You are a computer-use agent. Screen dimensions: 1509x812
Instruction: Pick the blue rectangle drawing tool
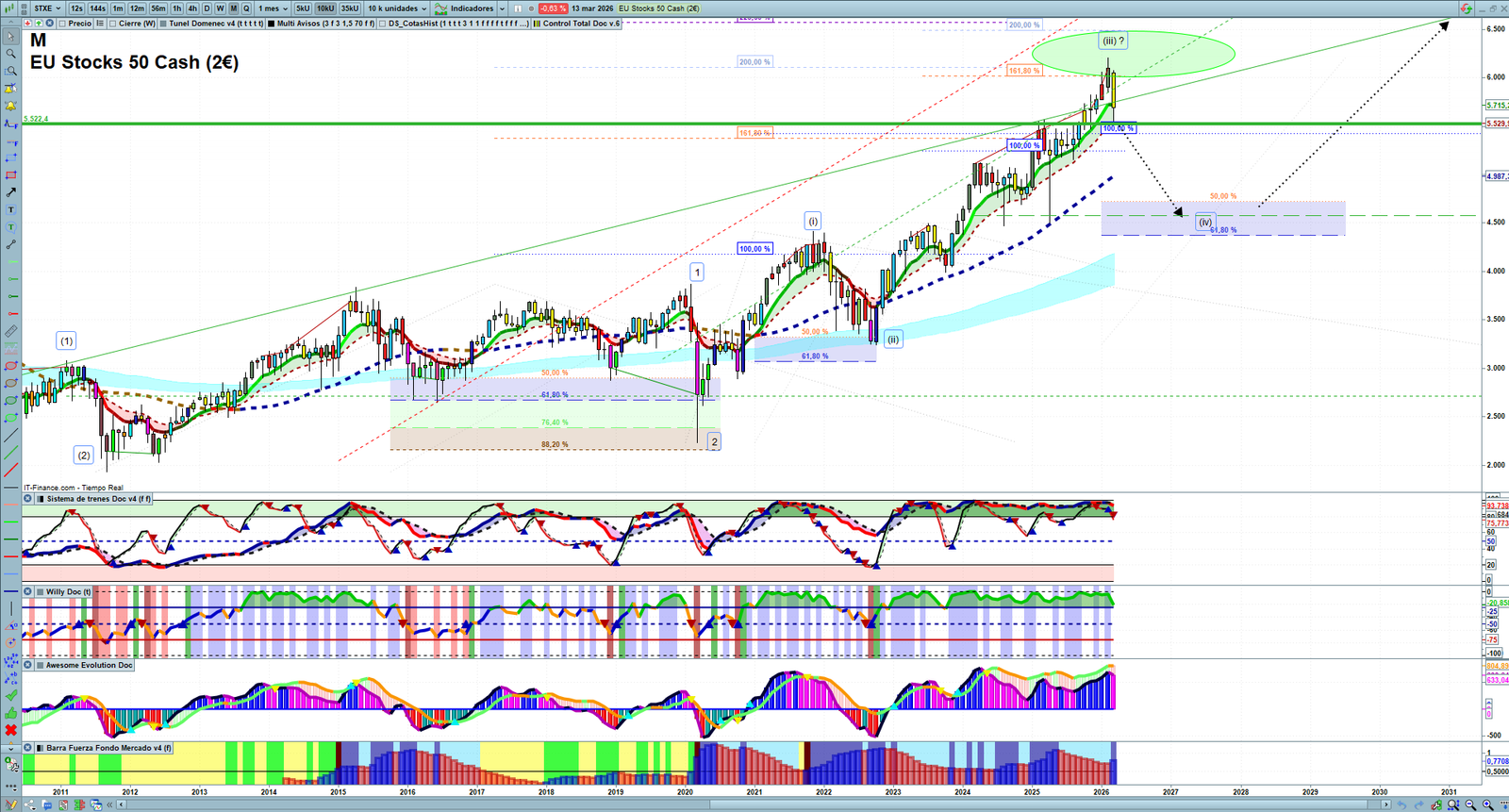[11, 157]
